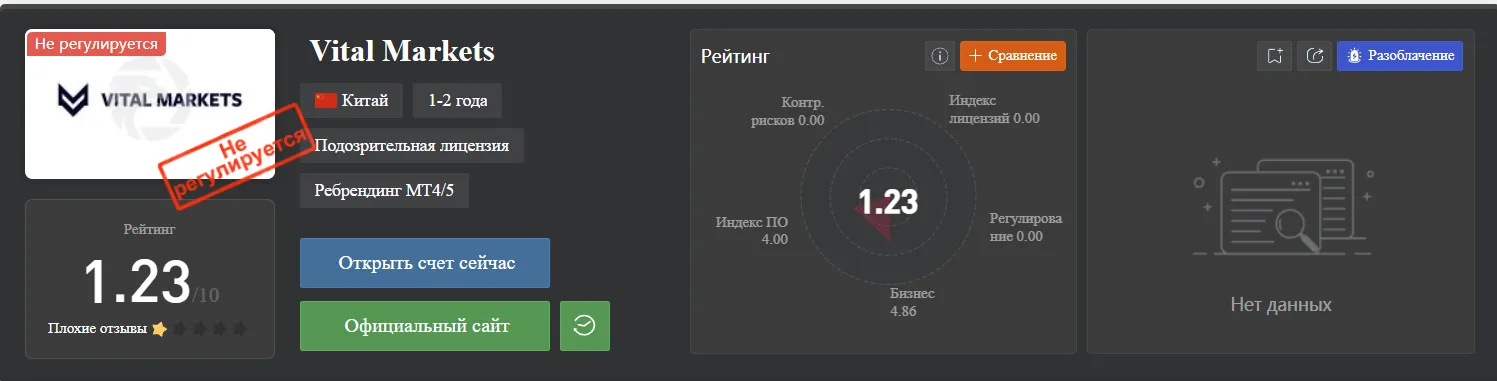Click the Подозрительная лицензия tag
1497x381 pixels.
coord(412,146)
